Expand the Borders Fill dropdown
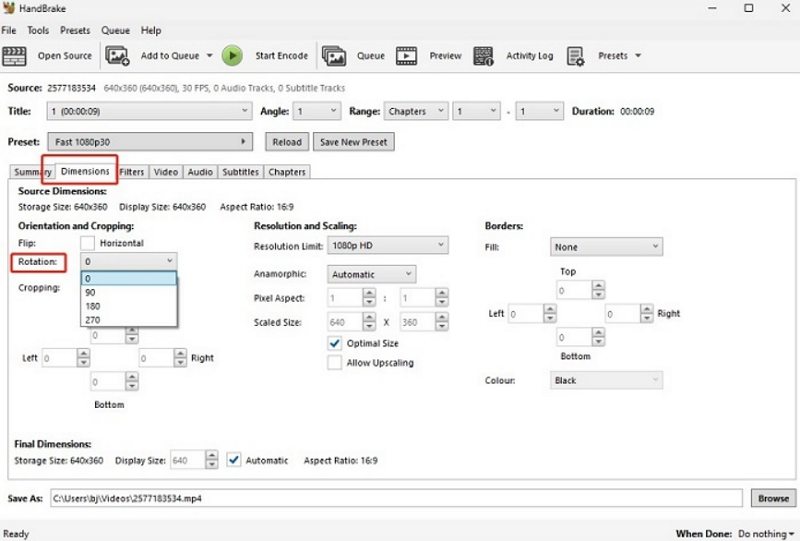The image size is (800, 541). click(x=606, y=247)
